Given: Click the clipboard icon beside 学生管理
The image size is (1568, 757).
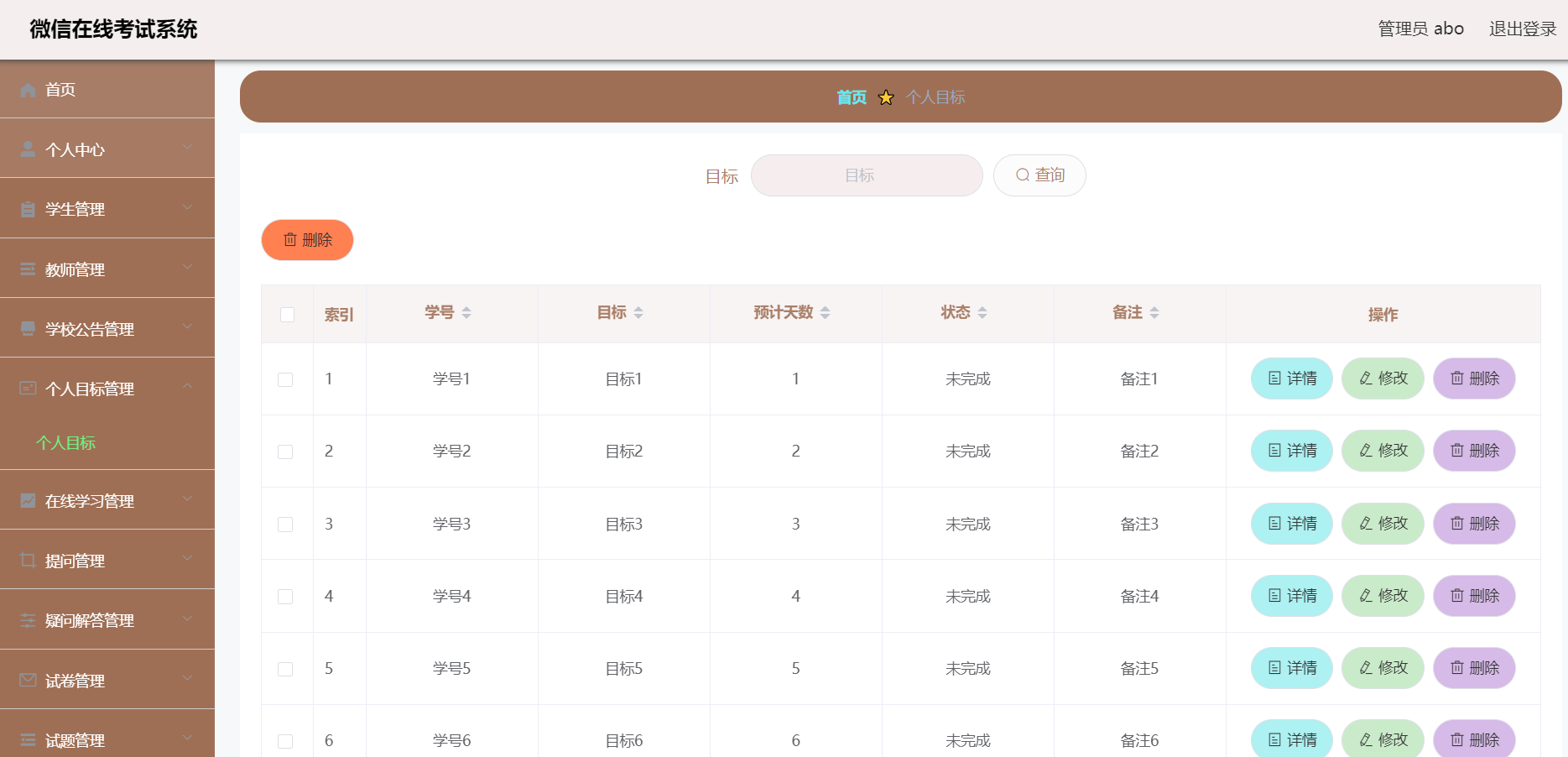Looking at the screenshot, I should click(28, 209).
